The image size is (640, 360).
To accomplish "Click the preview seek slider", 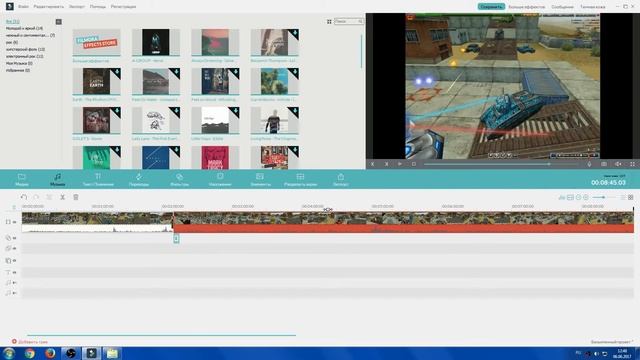I will tap(501, 164).
